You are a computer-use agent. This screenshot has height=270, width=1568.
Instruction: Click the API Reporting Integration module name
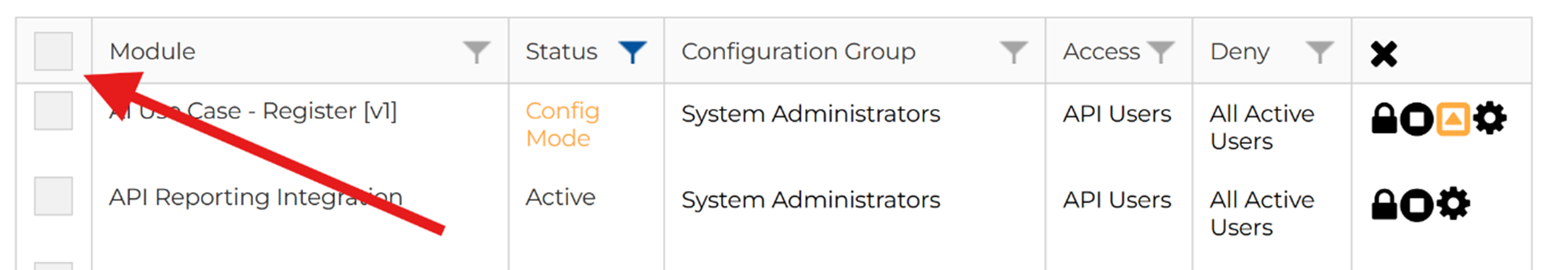pyautogui.click(x=256, y=198)
